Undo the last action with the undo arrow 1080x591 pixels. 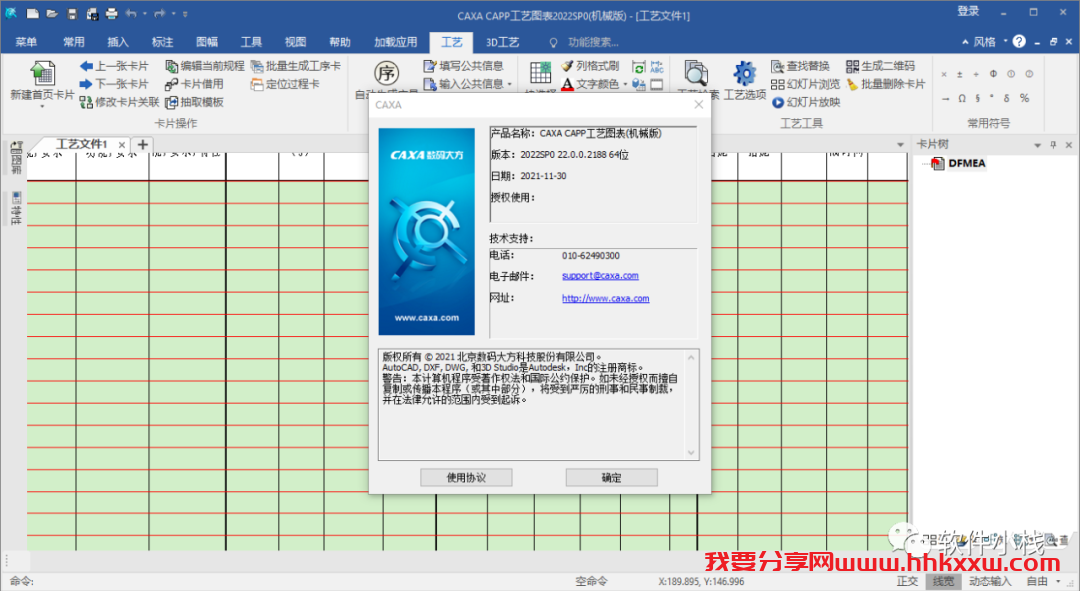click(132, 13)
